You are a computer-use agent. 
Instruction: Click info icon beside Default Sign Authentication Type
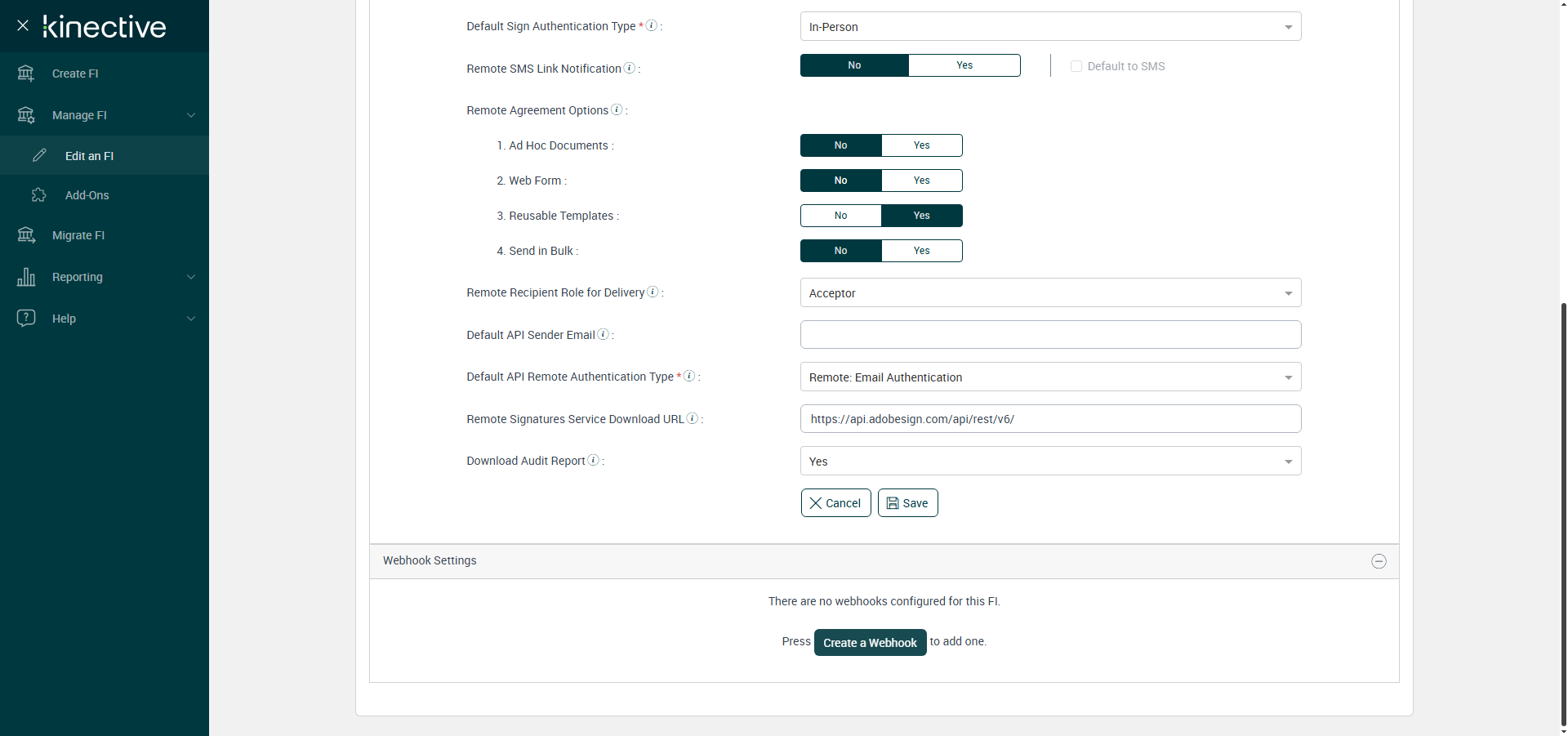[x=652, y=25]
